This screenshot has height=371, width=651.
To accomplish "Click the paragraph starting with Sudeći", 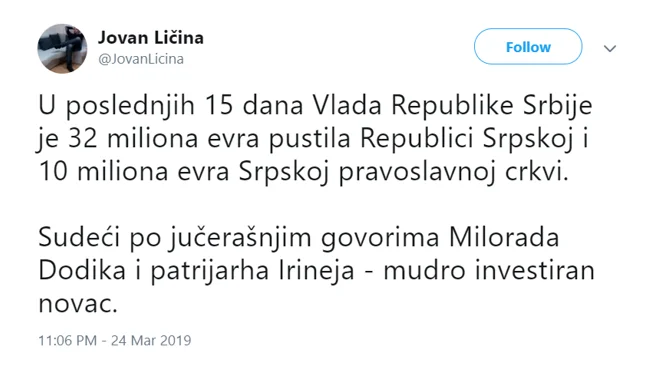I will (x=316, y=270).
